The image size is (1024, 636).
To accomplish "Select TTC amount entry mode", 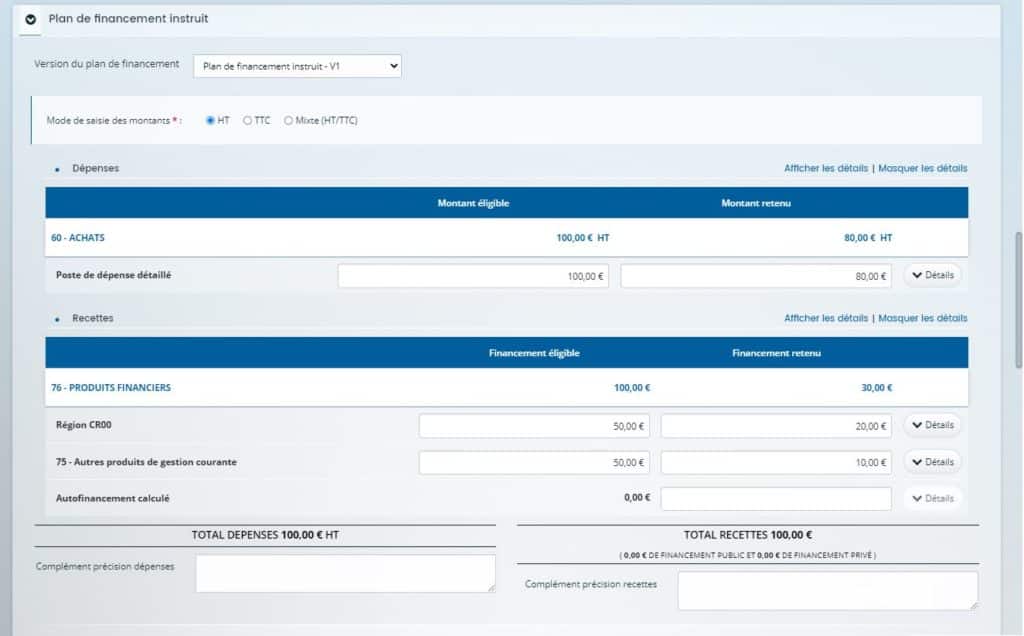I will (248, 120).
